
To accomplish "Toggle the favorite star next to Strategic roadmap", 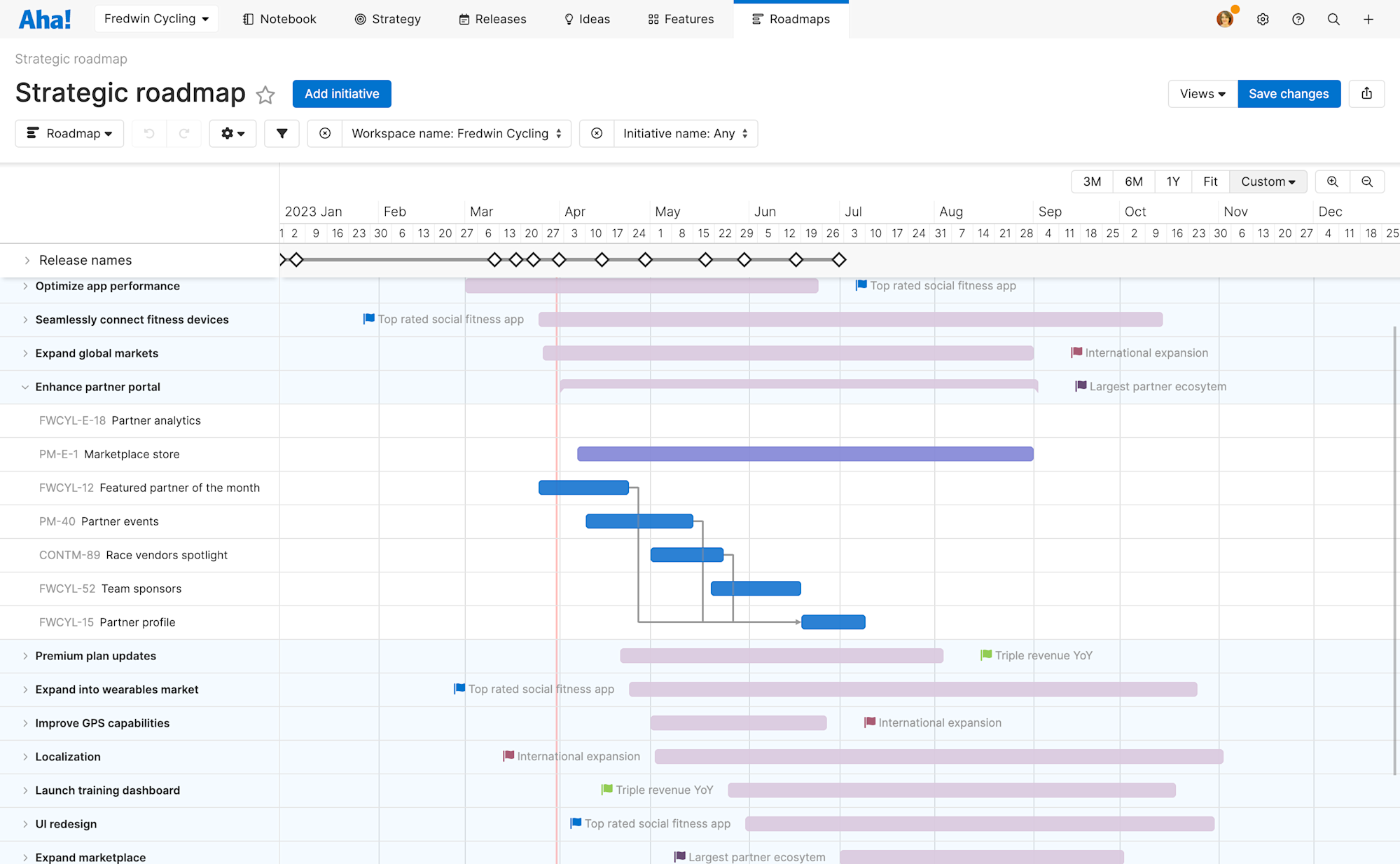I will pos(265,95).
